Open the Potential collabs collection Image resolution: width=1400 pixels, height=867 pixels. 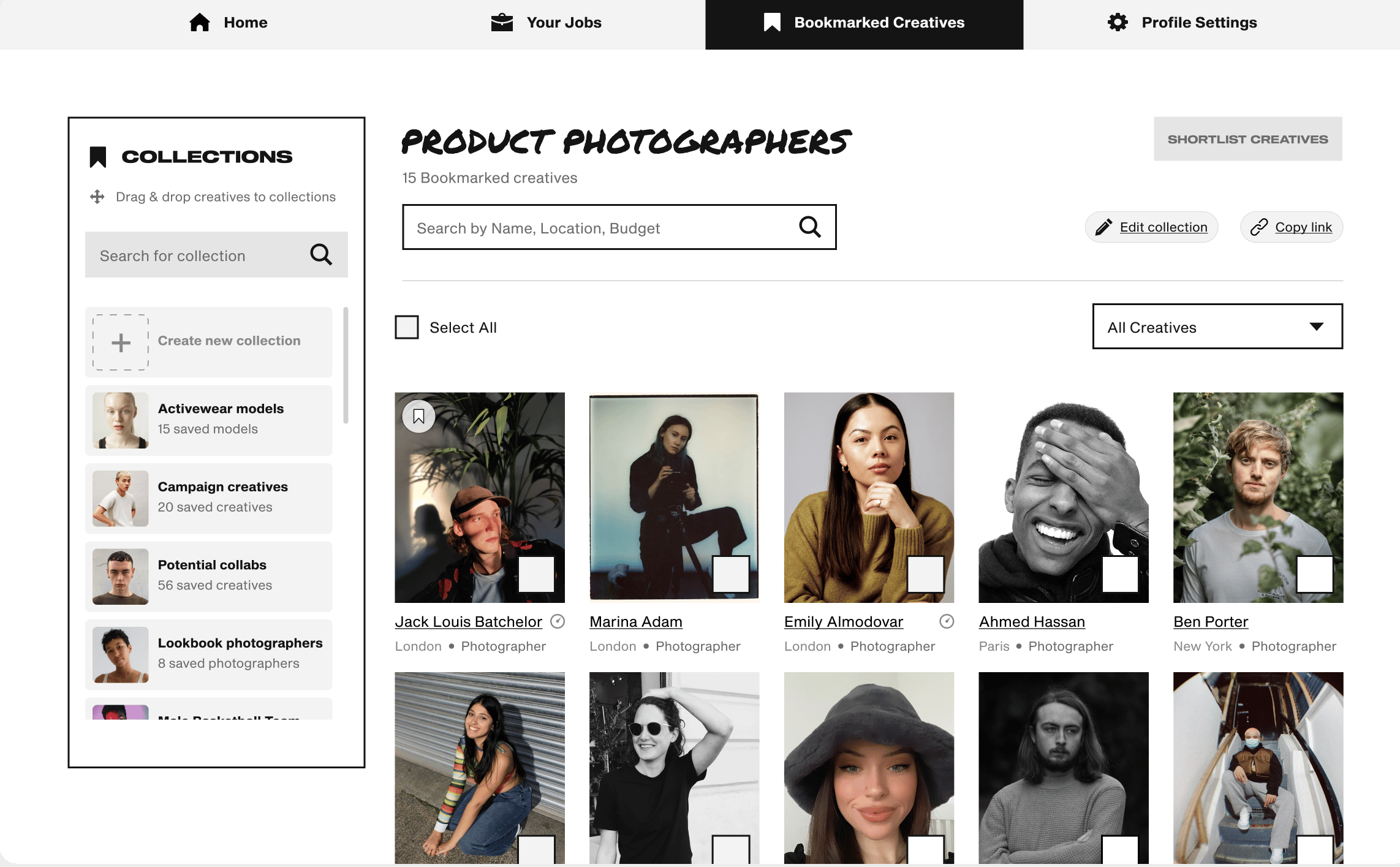click(209, 576)
